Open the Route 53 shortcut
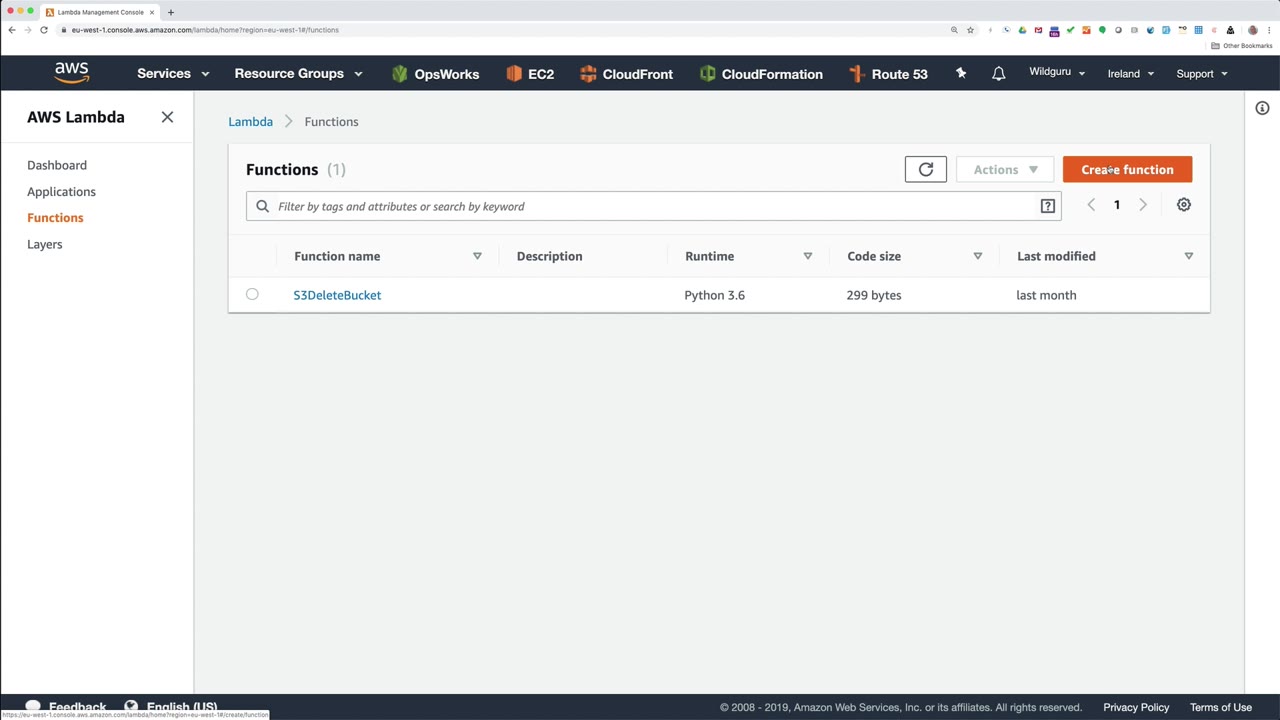Screen dimensions: 1280x720 click(x=888, y=74)
